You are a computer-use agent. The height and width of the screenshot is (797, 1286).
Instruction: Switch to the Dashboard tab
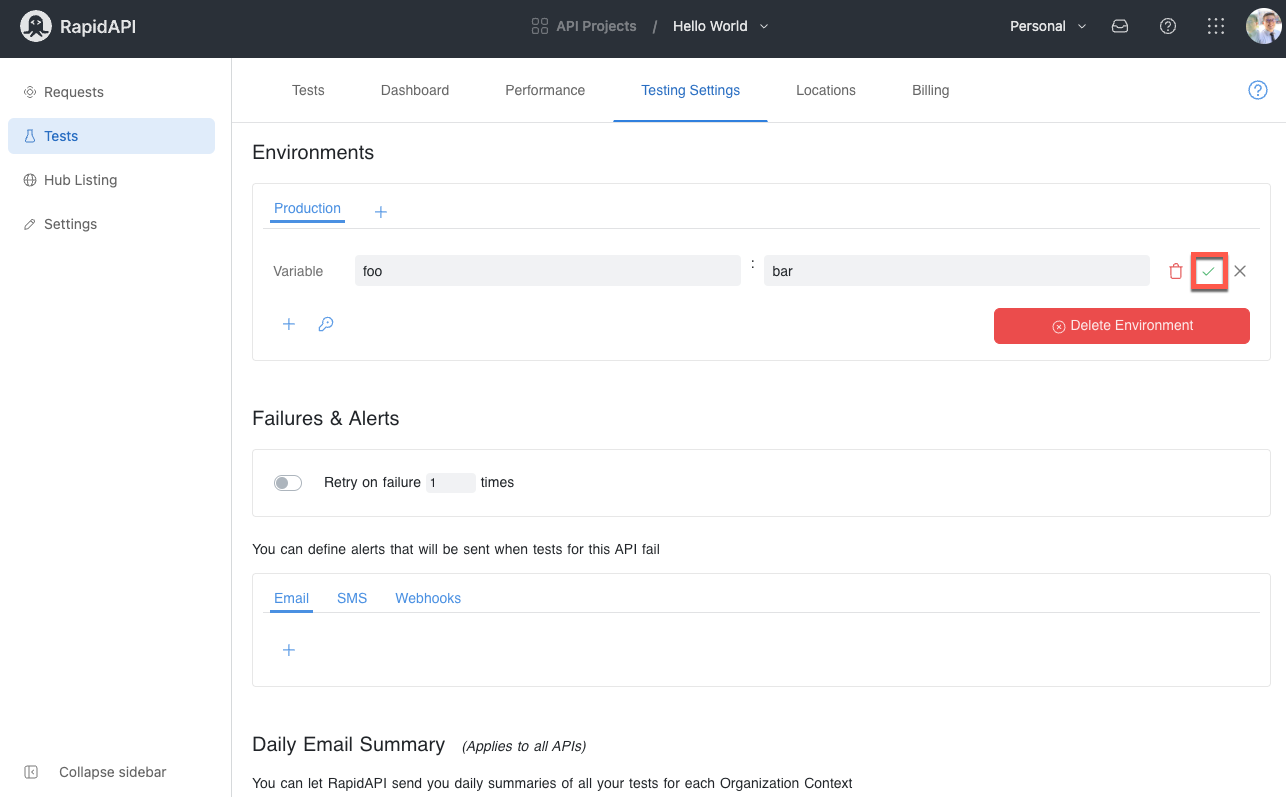pos(415,90)
